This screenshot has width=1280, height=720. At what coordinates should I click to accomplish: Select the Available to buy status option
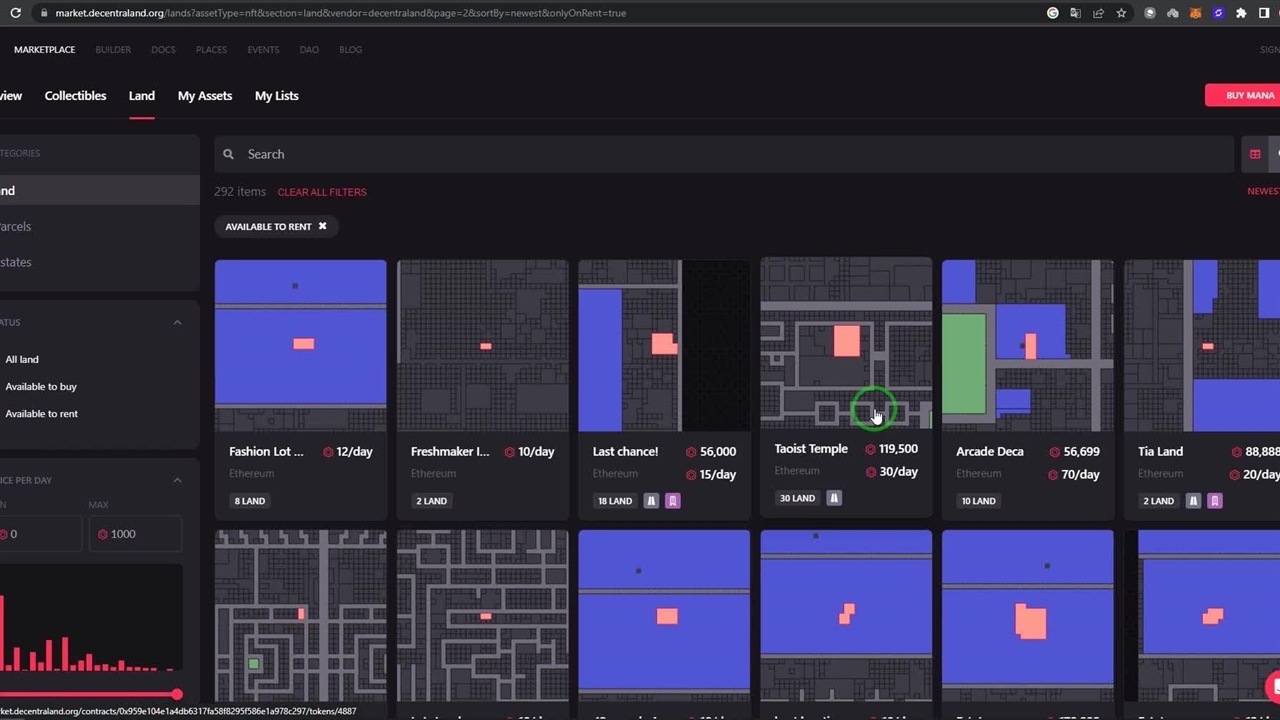pos(41,386)
